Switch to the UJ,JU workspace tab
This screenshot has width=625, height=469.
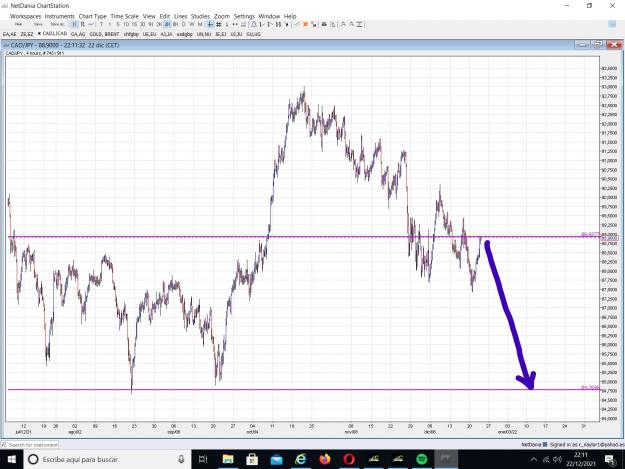[x=236, y=34]
